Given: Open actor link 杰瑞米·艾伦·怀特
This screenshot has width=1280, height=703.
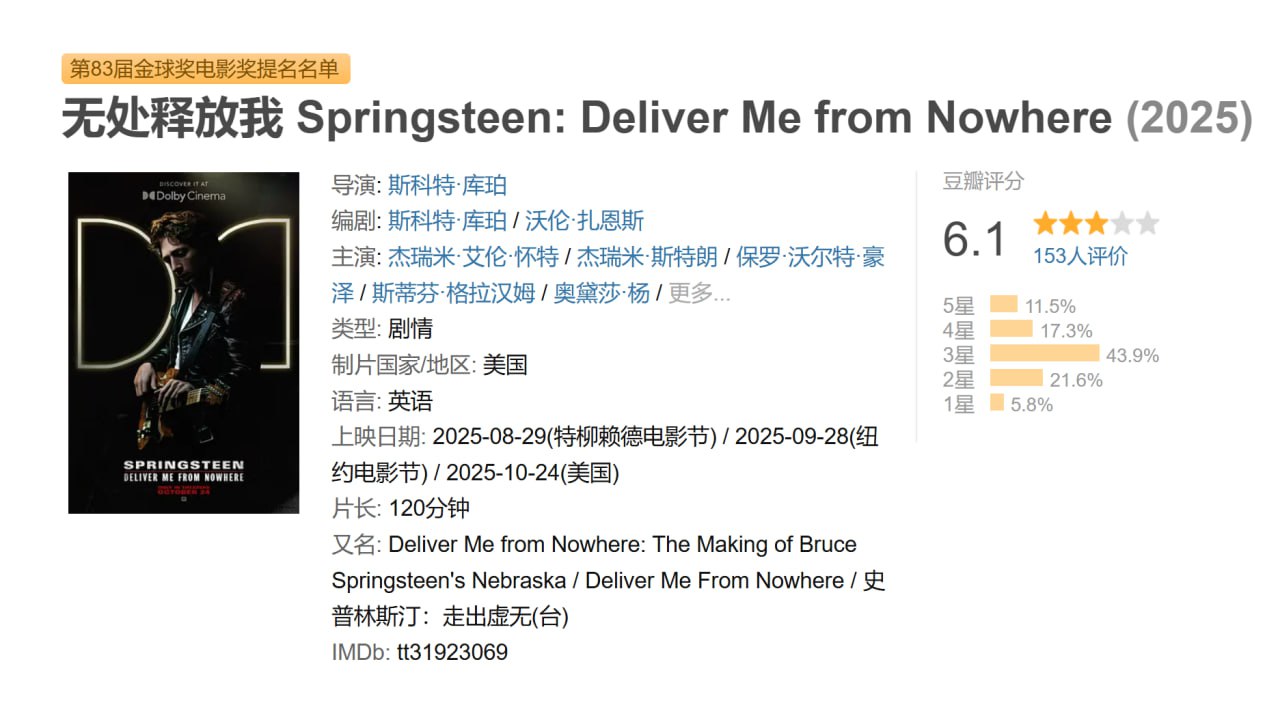Looking at the screenshot, I should [473, 257].
